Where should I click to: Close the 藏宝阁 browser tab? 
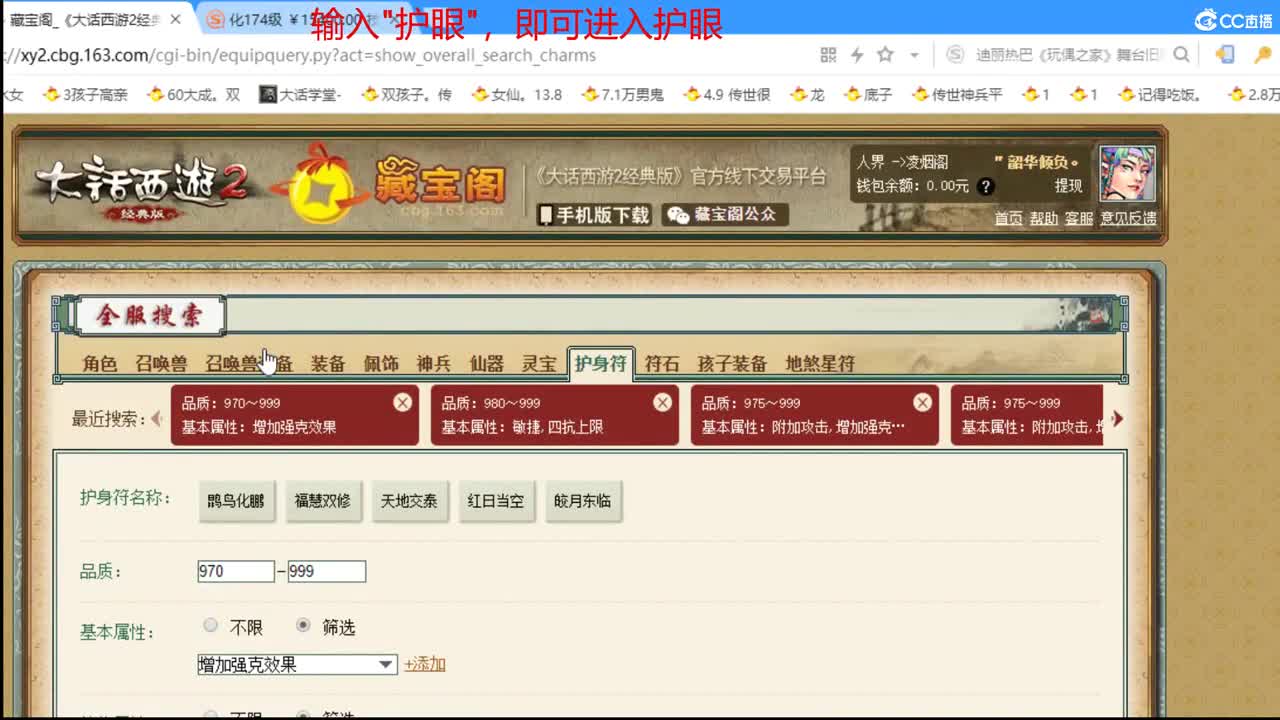coord(176,19)
